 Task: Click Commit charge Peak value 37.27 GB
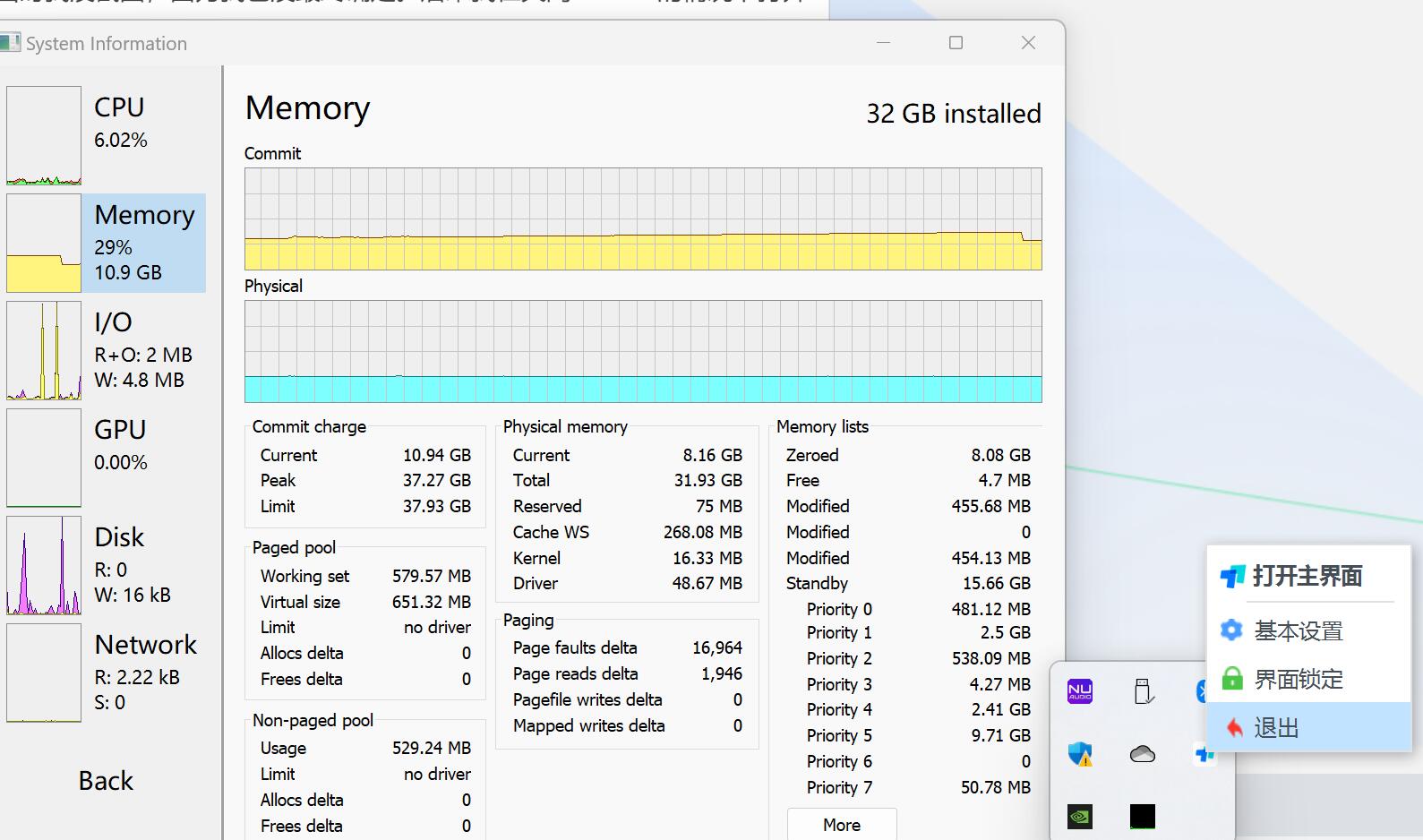436,481
